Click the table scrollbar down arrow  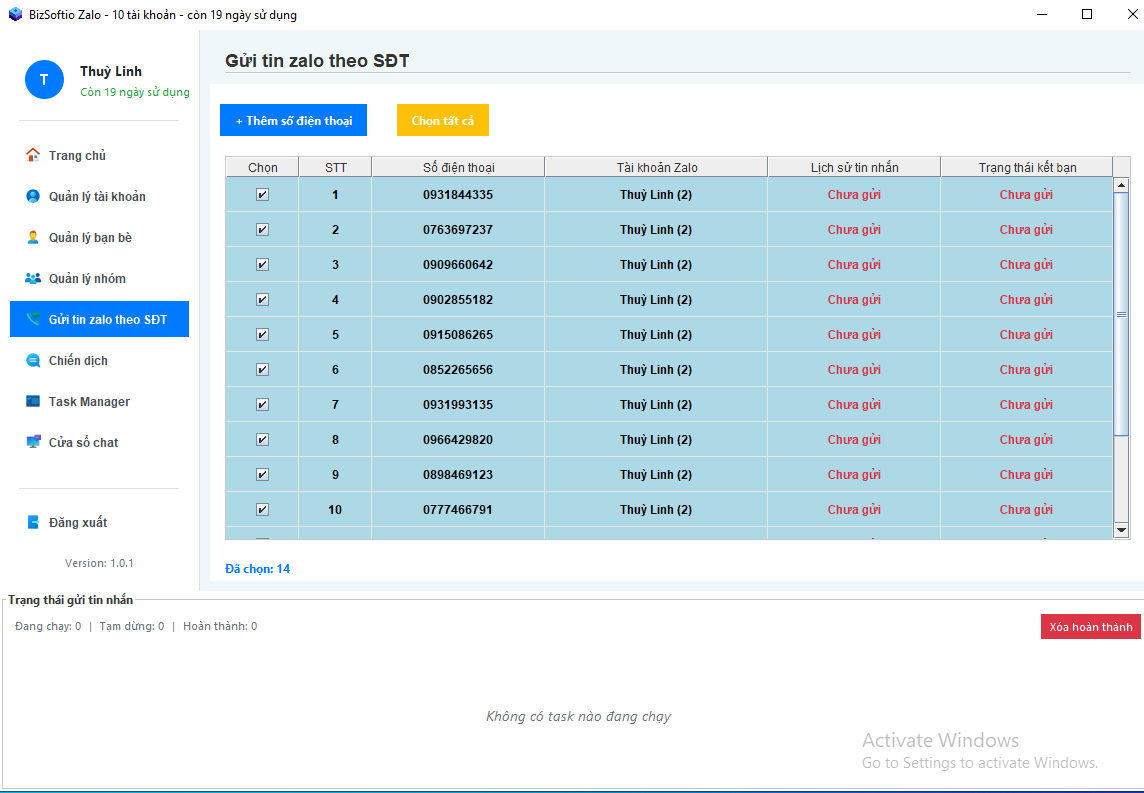1121,529
